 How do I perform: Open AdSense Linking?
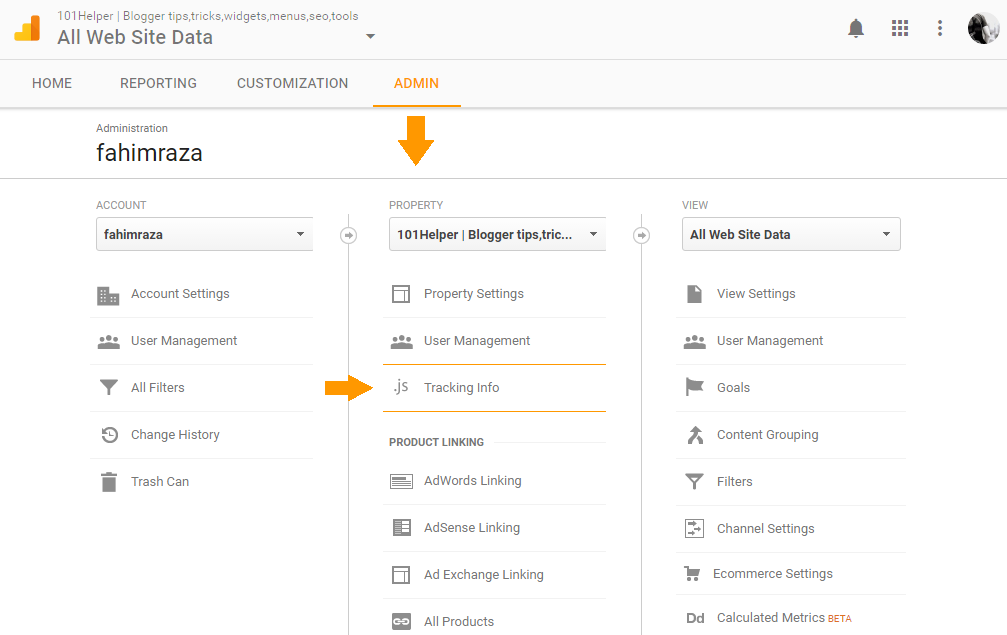472,527
